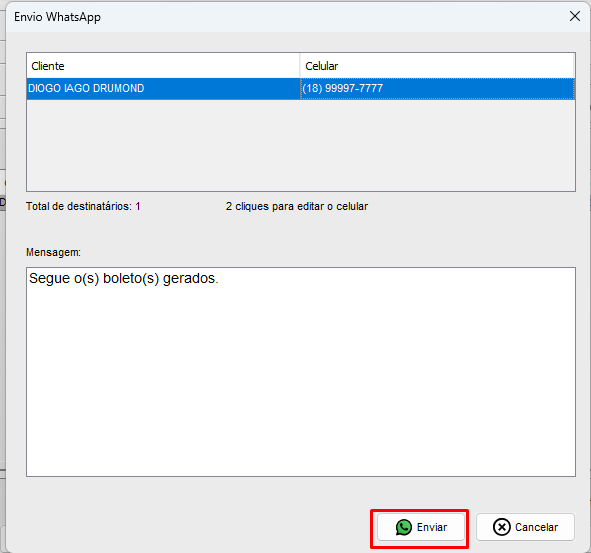Click the divider between Cliente and Celular headers
Viewport: 591px width, 553px height.
[x=300, y=66]
